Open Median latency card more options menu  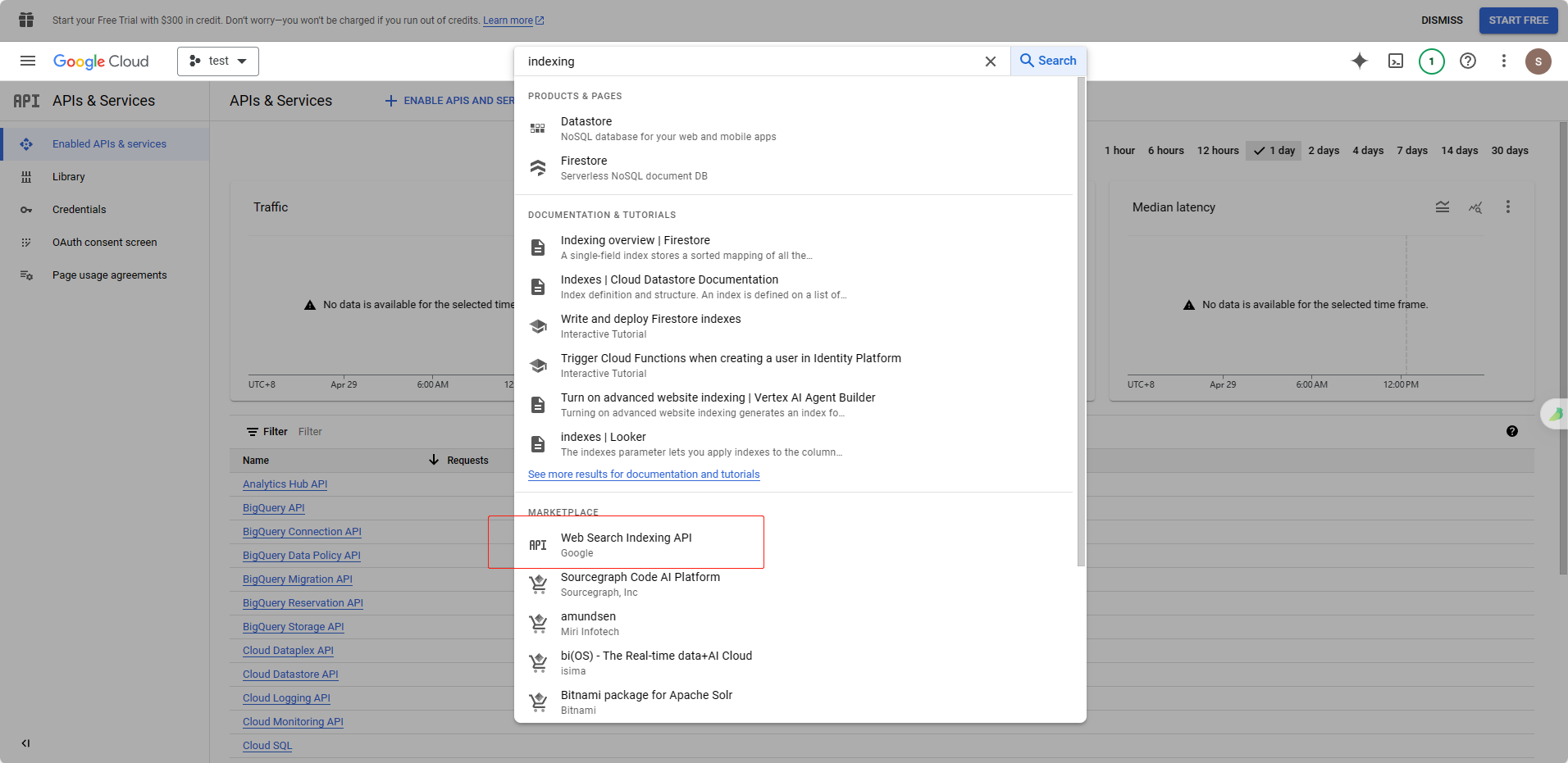[1508, 207]
